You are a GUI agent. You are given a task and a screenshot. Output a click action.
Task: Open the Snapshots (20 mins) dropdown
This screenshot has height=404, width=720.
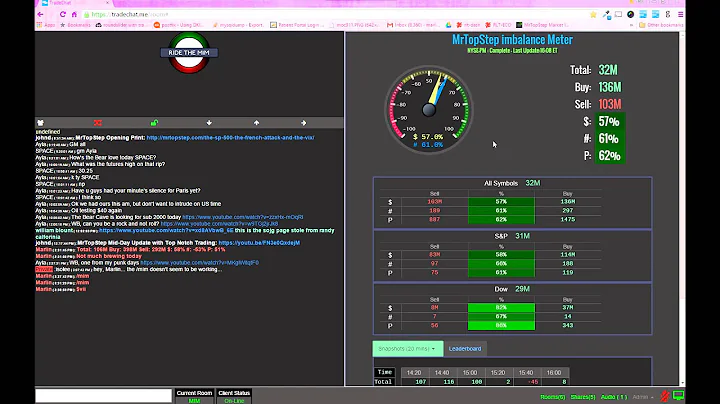pos(408,348)
